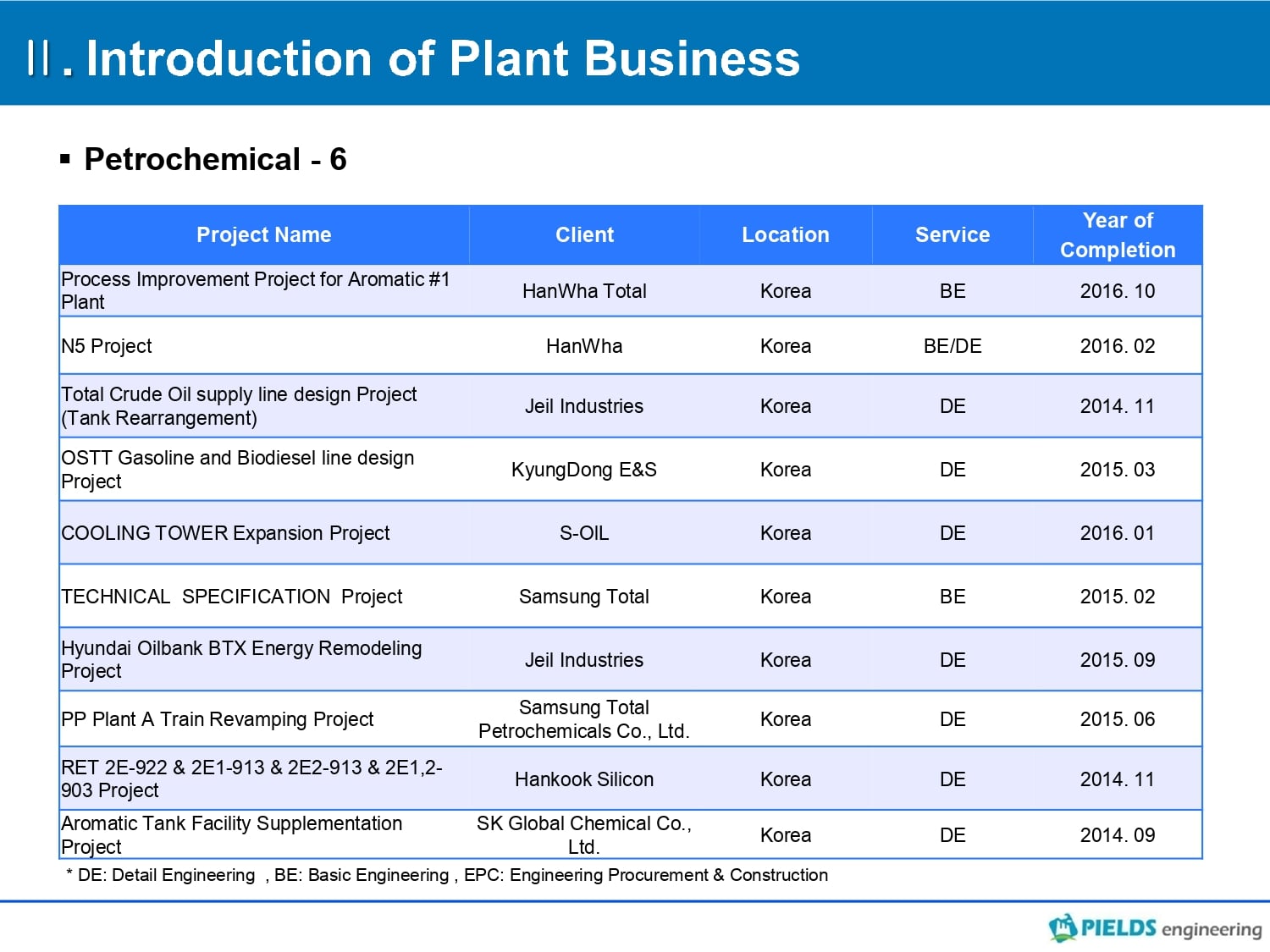This screenshot has height=952, width=1270.
Task: Select 'Korea' location in the KyungDong E&S row
Action: [786, 469]
